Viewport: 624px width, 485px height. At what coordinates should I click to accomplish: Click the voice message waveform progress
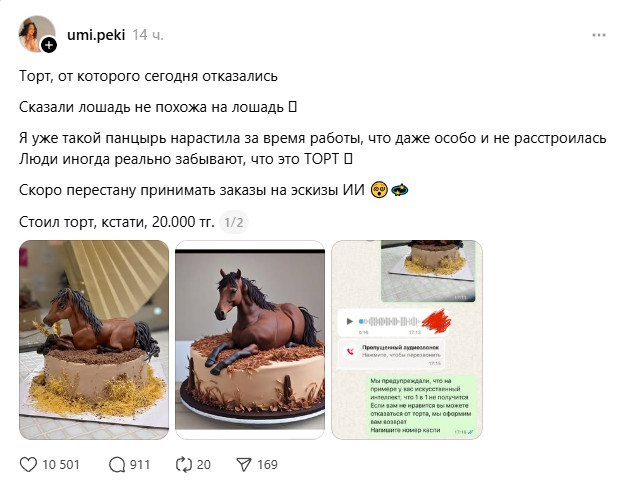(x=389, y=321)
